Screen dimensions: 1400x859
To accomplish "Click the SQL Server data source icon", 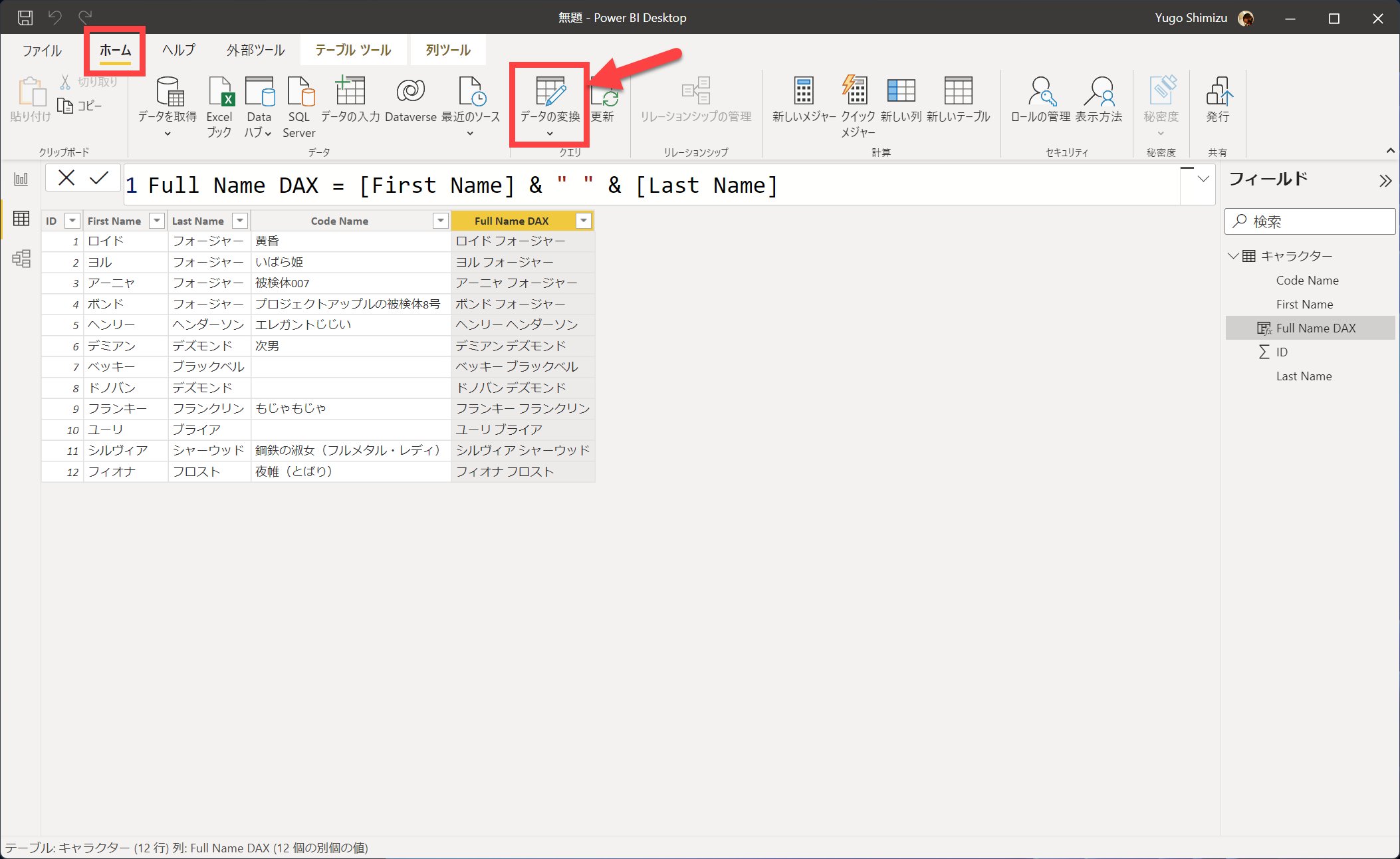I will click(299, 92).
